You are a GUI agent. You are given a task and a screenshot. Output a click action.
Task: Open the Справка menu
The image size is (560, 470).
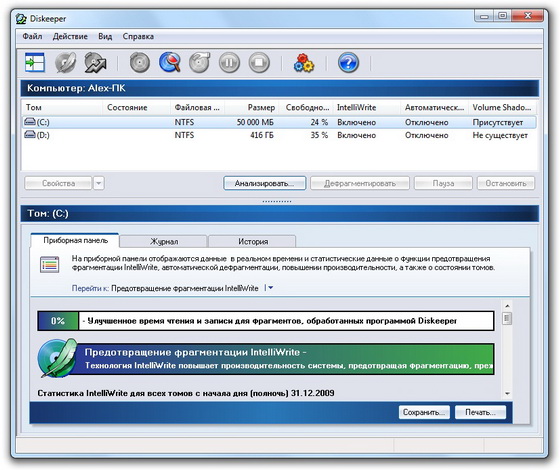138,36
